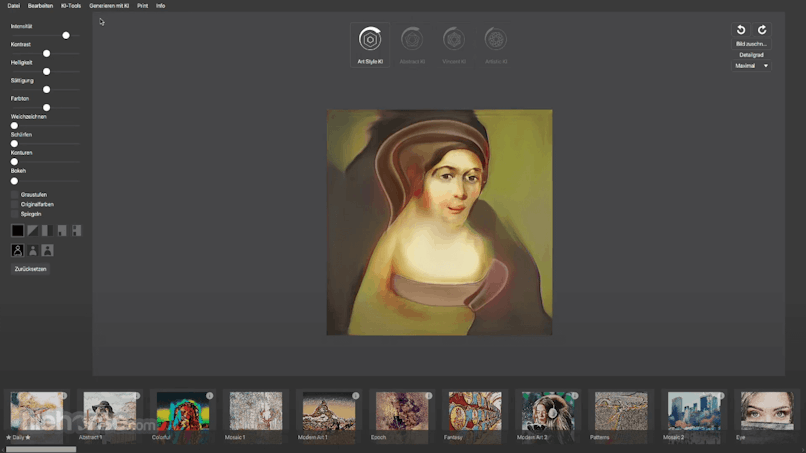This screenshot has height=453, width=806.
Task: Apply the Modern Art 2 style thumbnail
Action: [547, 411]
